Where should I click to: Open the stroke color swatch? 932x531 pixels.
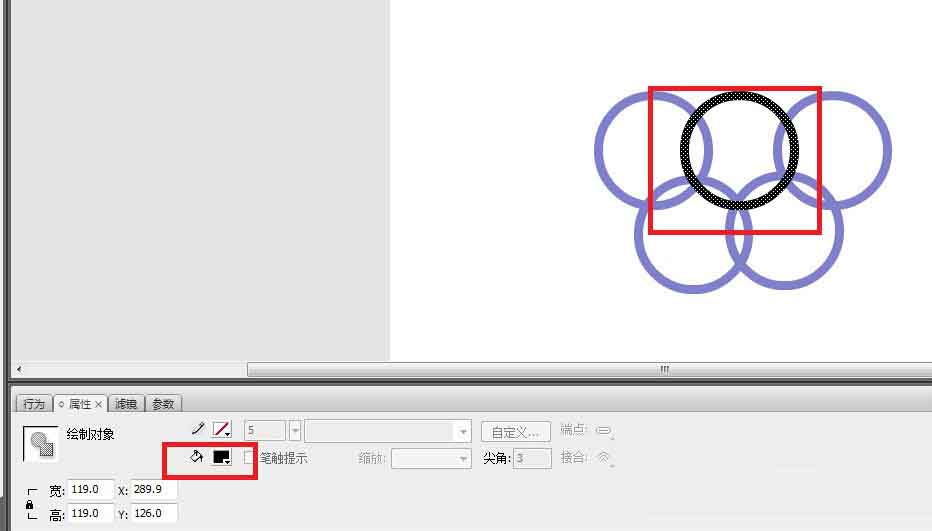pos(222,429)
